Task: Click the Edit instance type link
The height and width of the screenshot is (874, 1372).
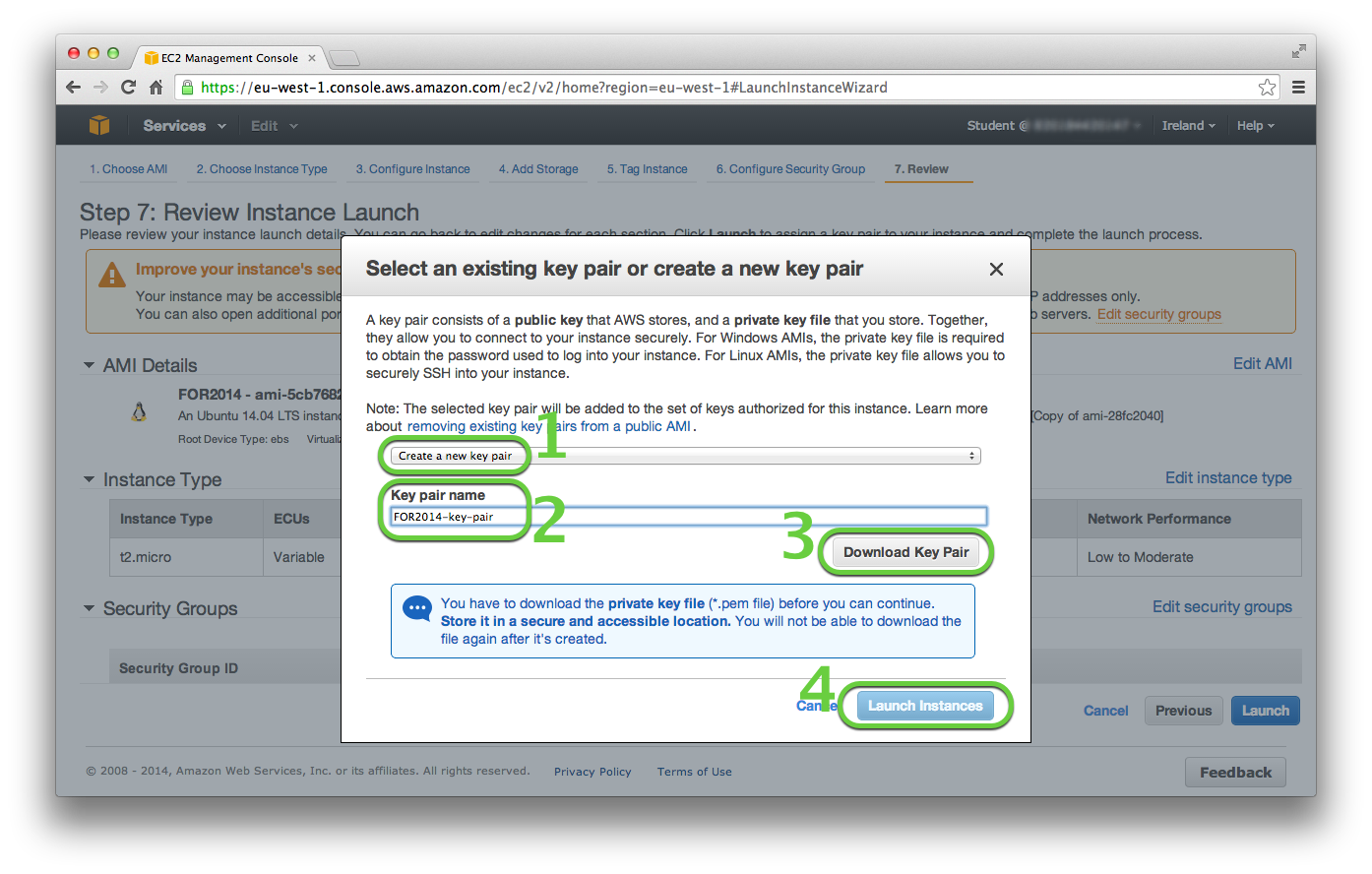Action: pos(1228,477)
